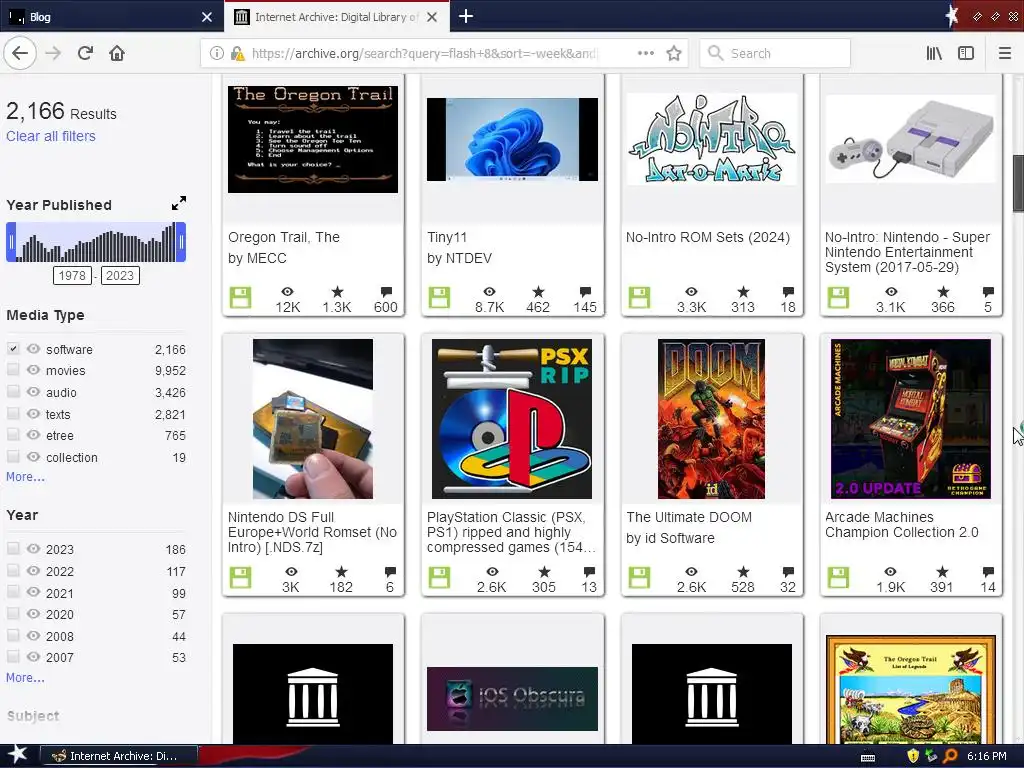Switch to the Blog tab
Image resolution: width=1024 pixels, height=768 pixels.
tap(112, 17)
